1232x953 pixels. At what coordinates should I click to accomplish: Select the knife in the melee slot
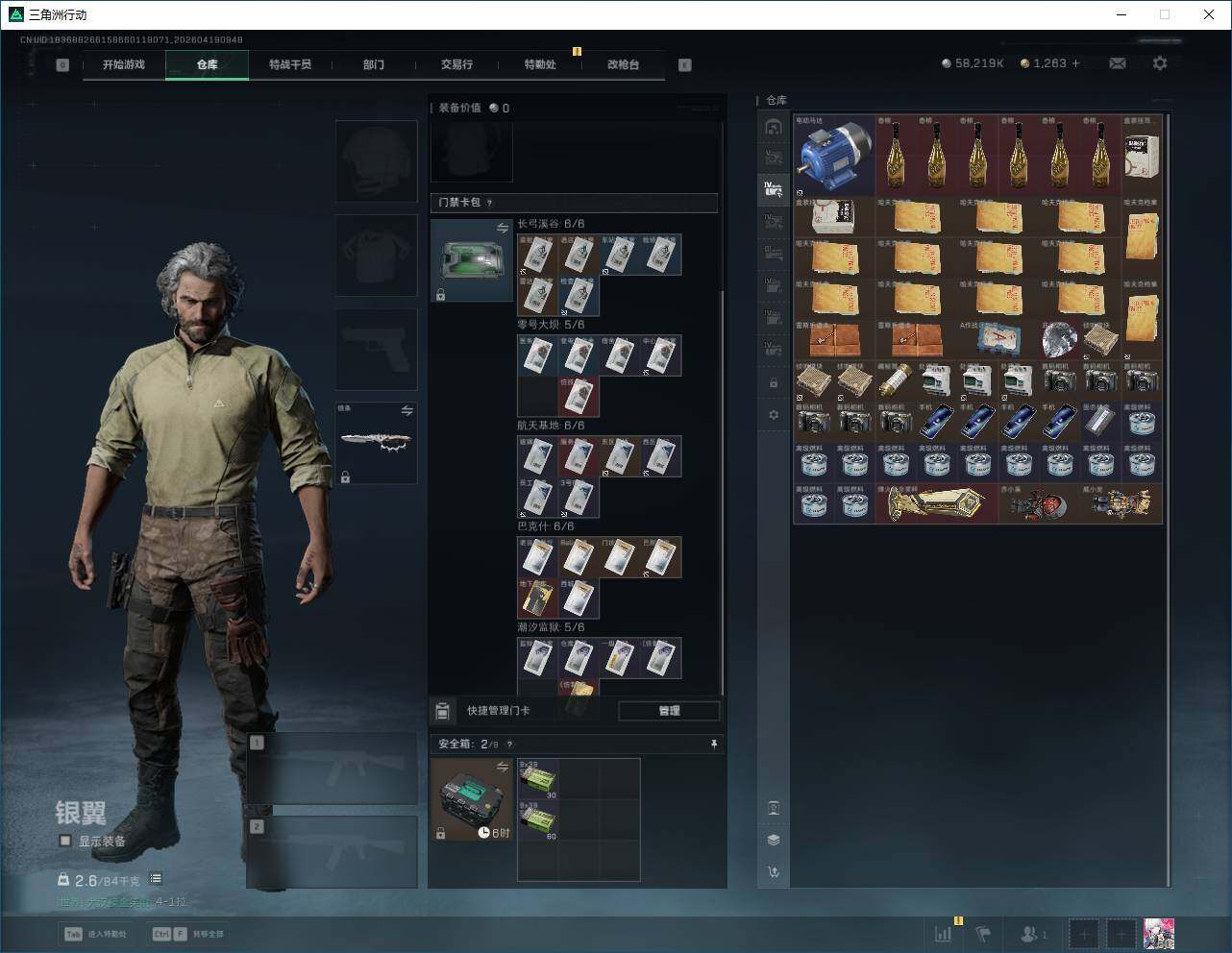377,443
